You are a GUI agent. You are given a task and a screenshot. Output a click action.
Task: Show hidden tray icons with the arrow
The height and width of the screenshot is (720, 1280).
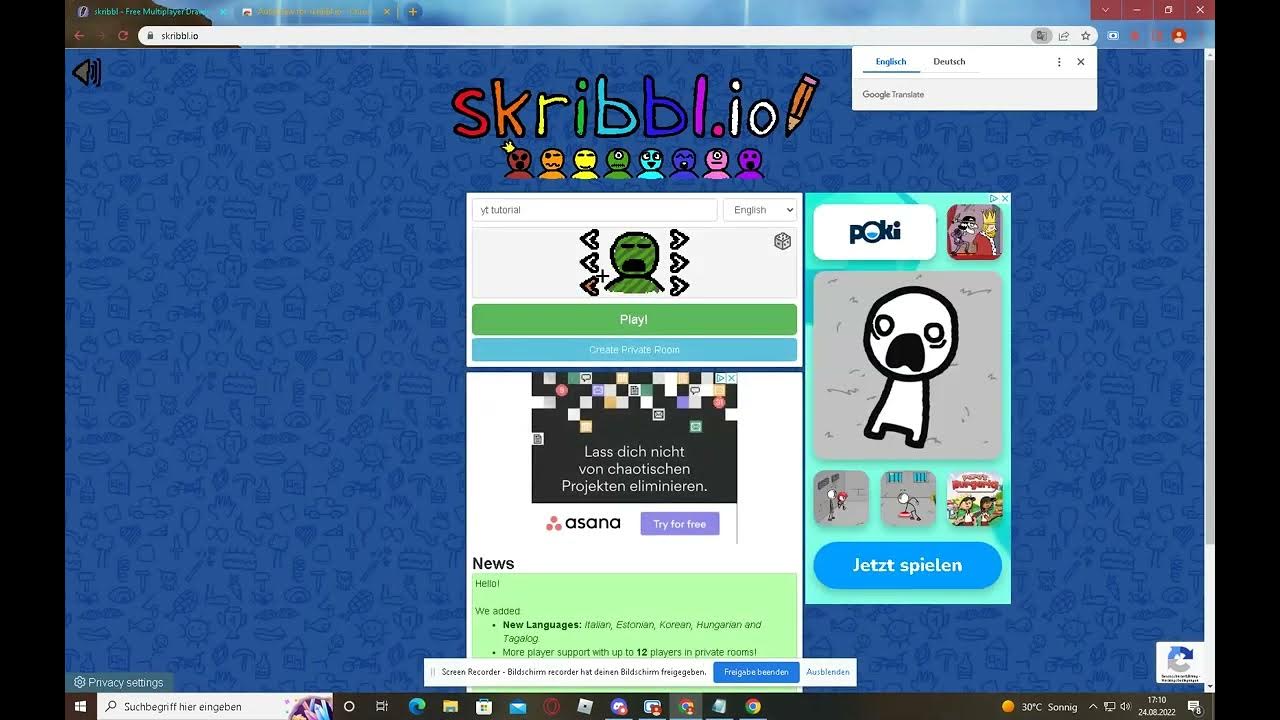(x=1093, y=707)
